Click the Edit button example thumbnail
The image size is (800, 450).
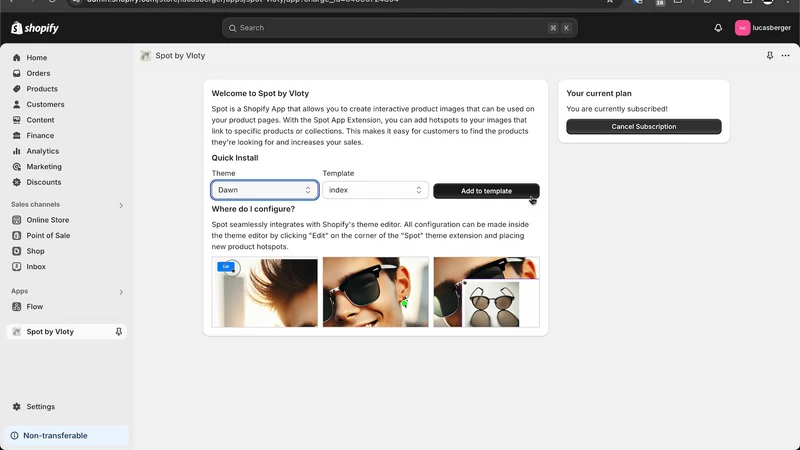pos(265,292)
